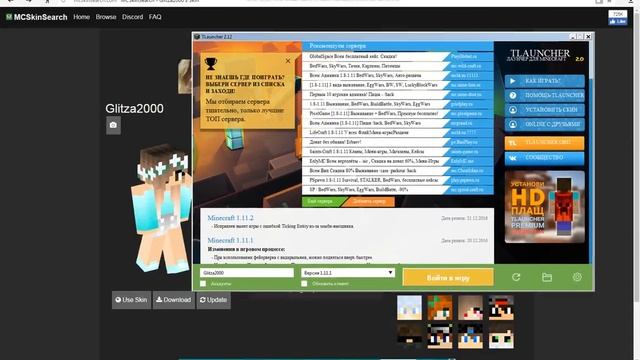Click the refresh icon in TLauncher bar
The height and width of the screenshot is (360, 640).
516,278
